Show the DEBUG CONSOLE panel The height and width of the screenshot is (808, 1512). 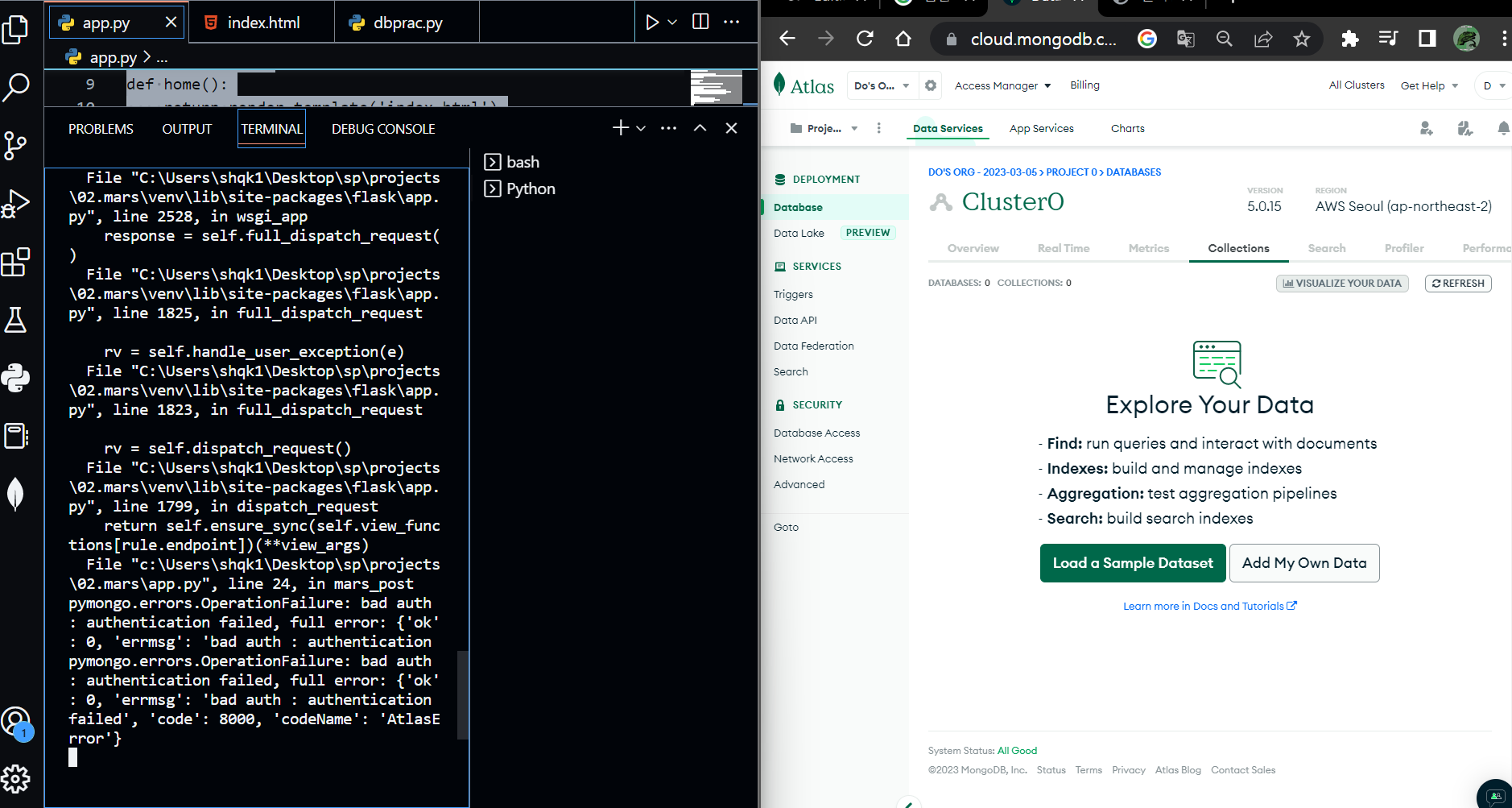point(383,129)
